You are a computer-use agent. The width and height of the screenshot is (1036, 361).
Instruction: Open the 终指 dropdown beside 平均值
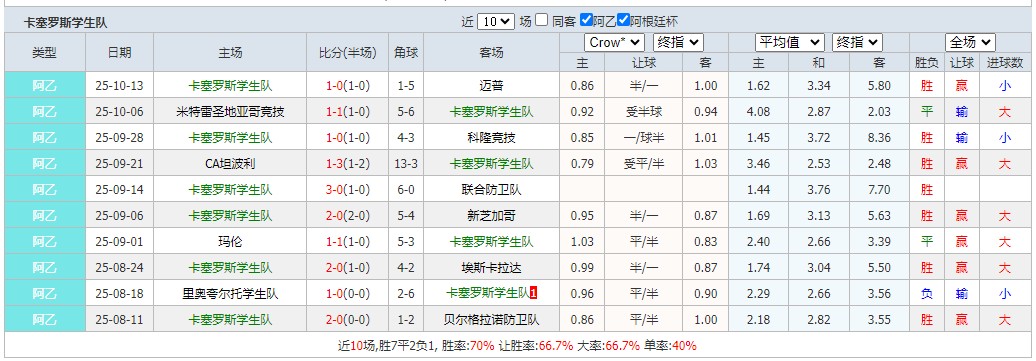[x=857, y=42]
